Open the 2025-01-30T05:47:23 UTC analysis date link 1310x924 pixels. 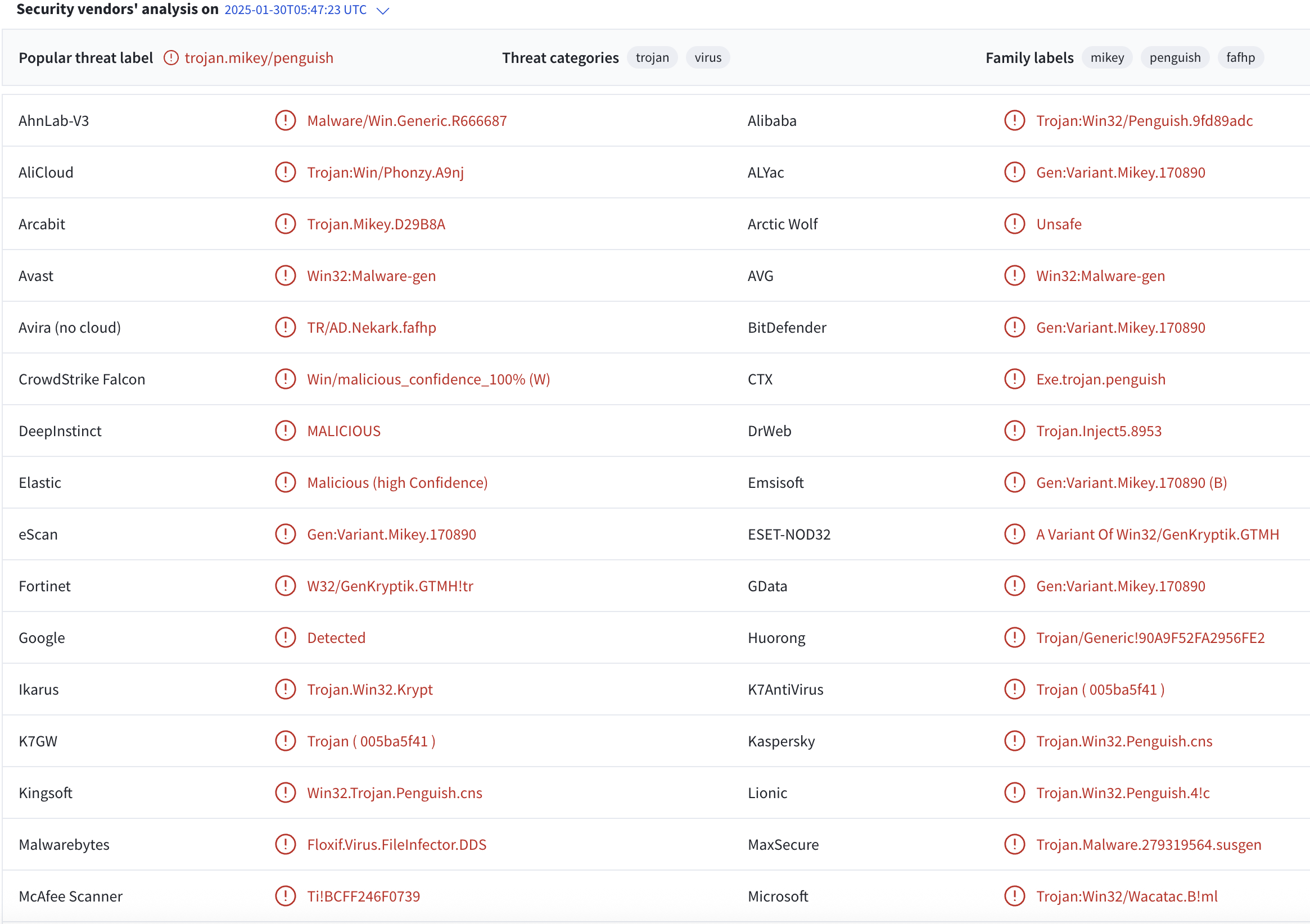pos(296,10)
